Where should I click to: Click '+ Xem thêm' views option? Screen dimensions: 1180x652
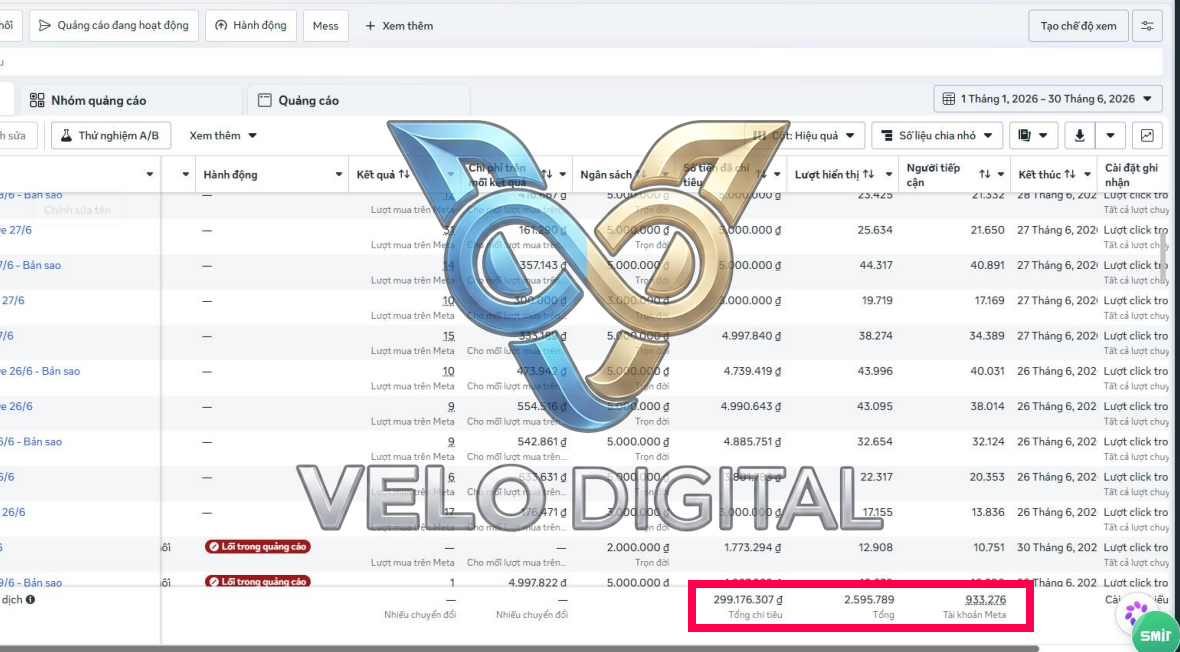coord(399,26)
